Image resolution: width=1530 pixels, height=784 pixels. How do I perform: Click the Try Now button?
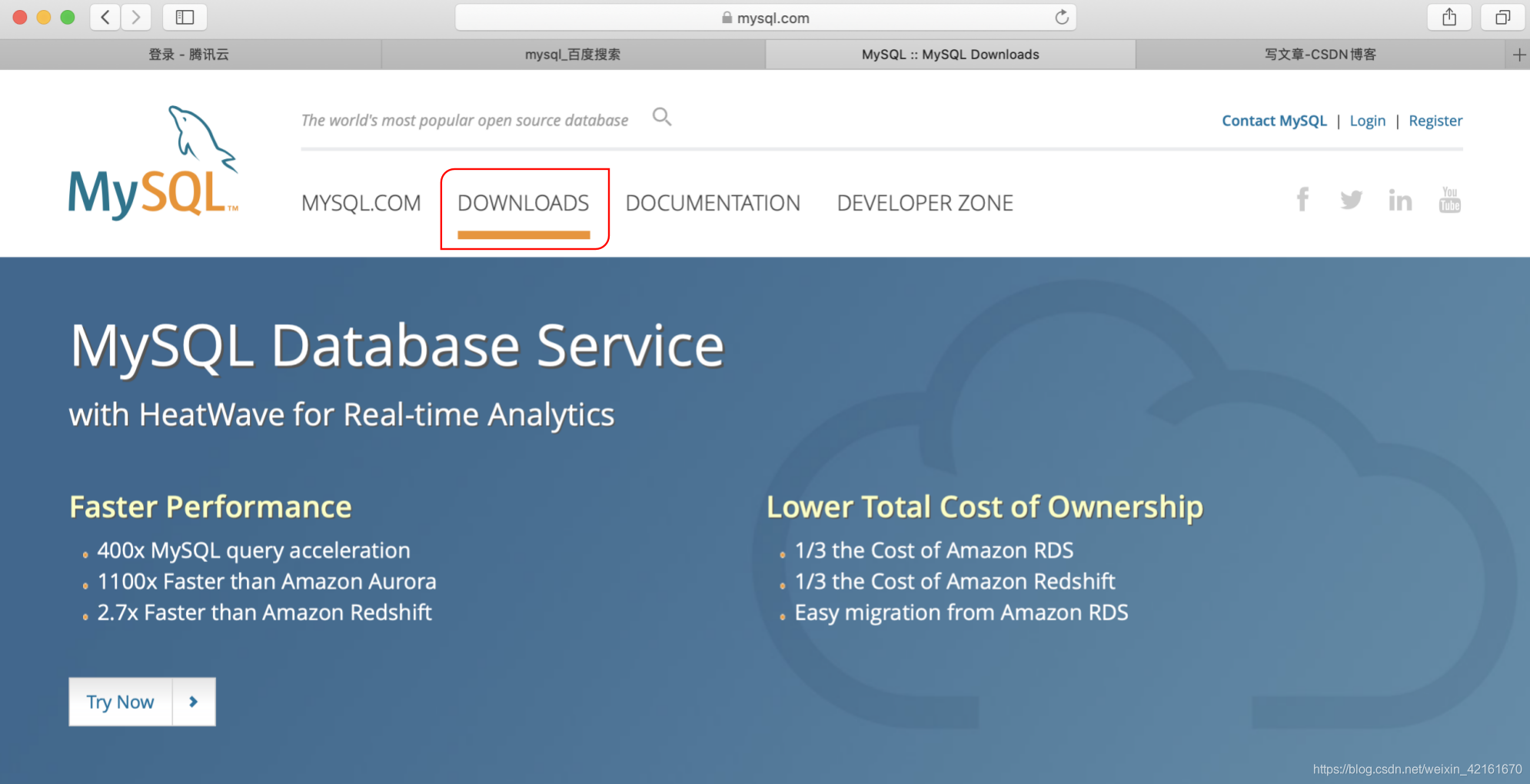point(121,702)
